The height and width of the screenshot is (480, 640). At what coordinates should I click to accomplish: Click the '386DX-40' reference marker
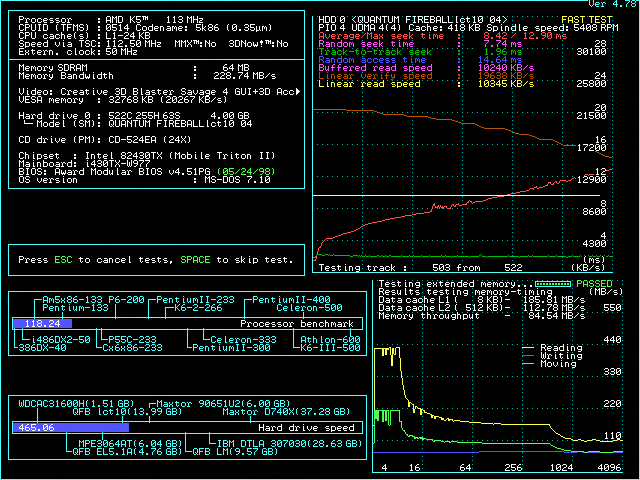click(x=42, y=348)
